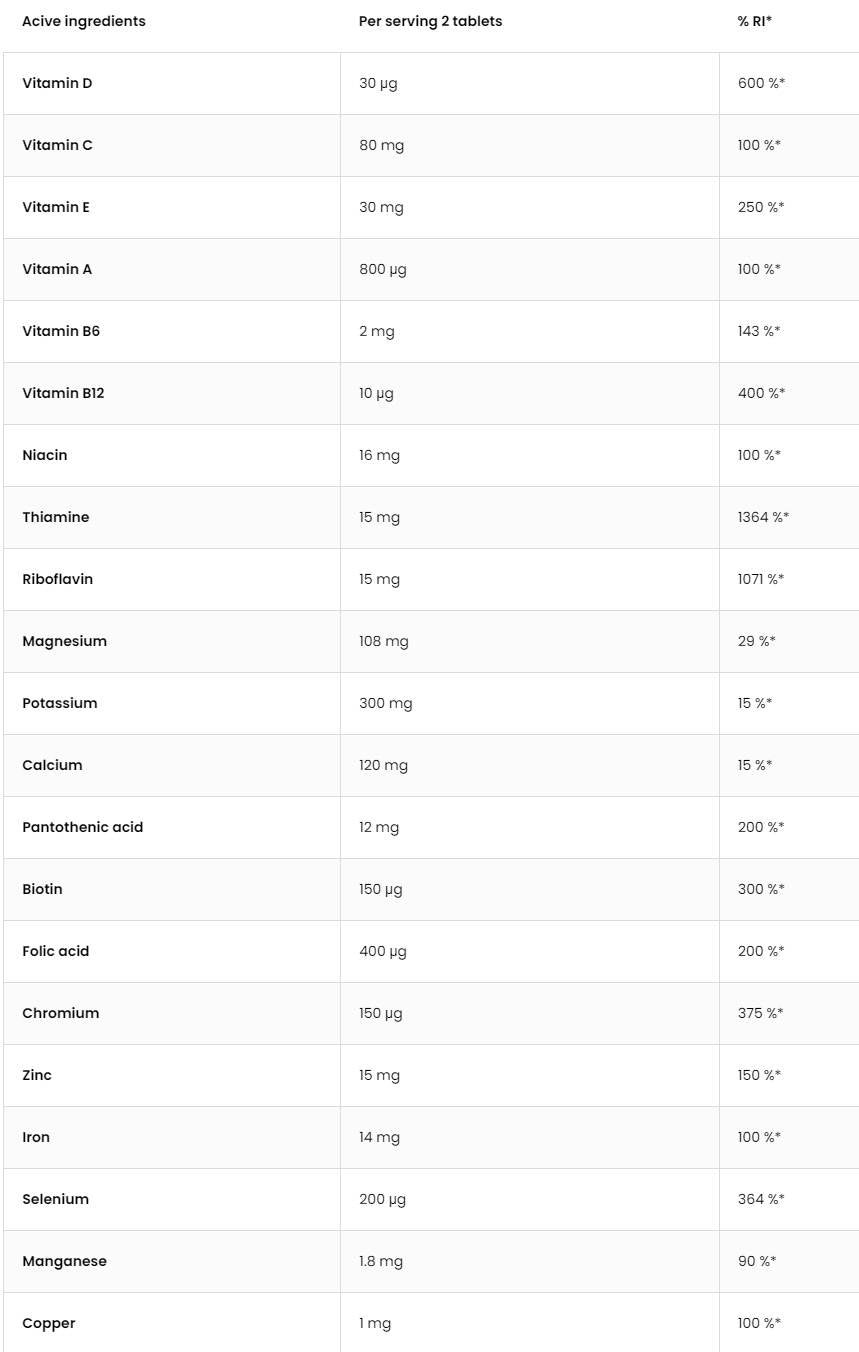The image size is (859, 1352).
Task: Click the '% RI*' column header
Action: pos(754,21)
